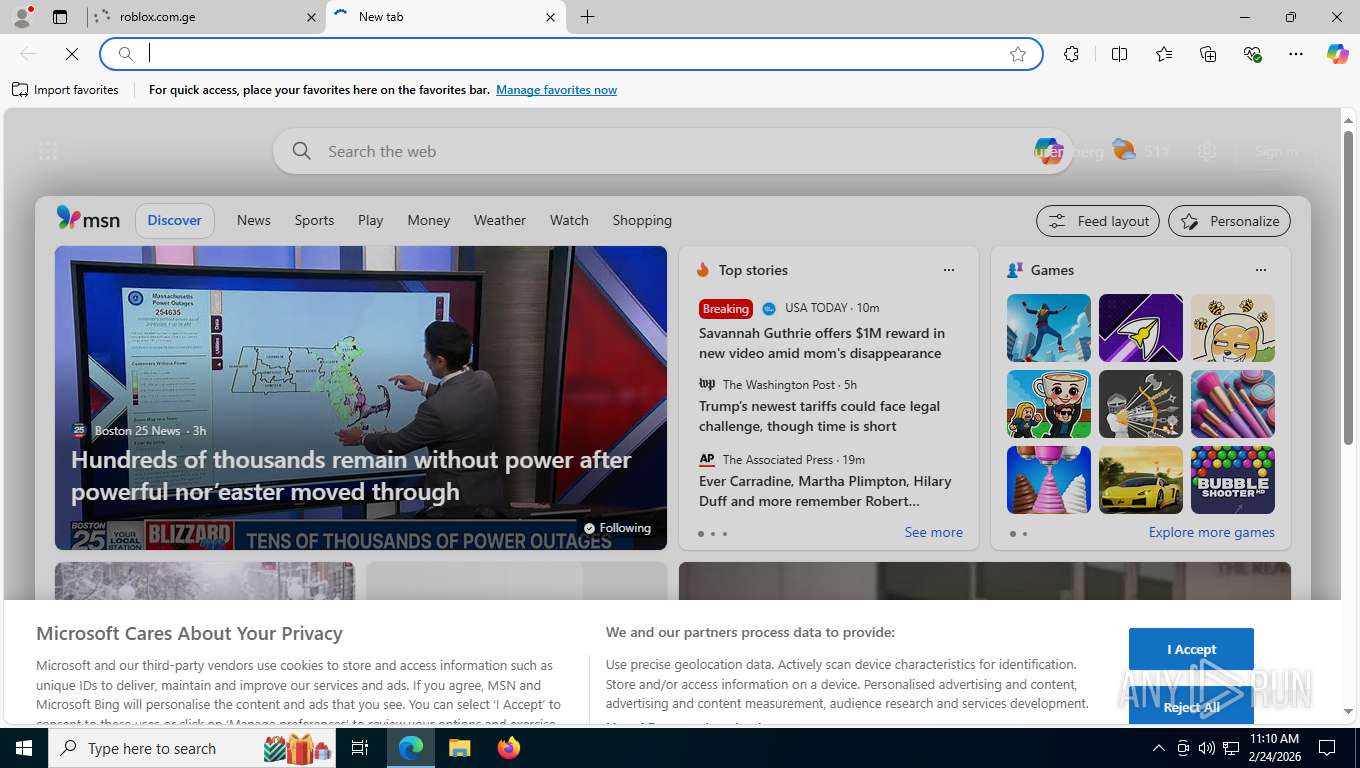Open Ever Carradine Robert story
This screenshot has height=768, width=1360.
[825, 491]
